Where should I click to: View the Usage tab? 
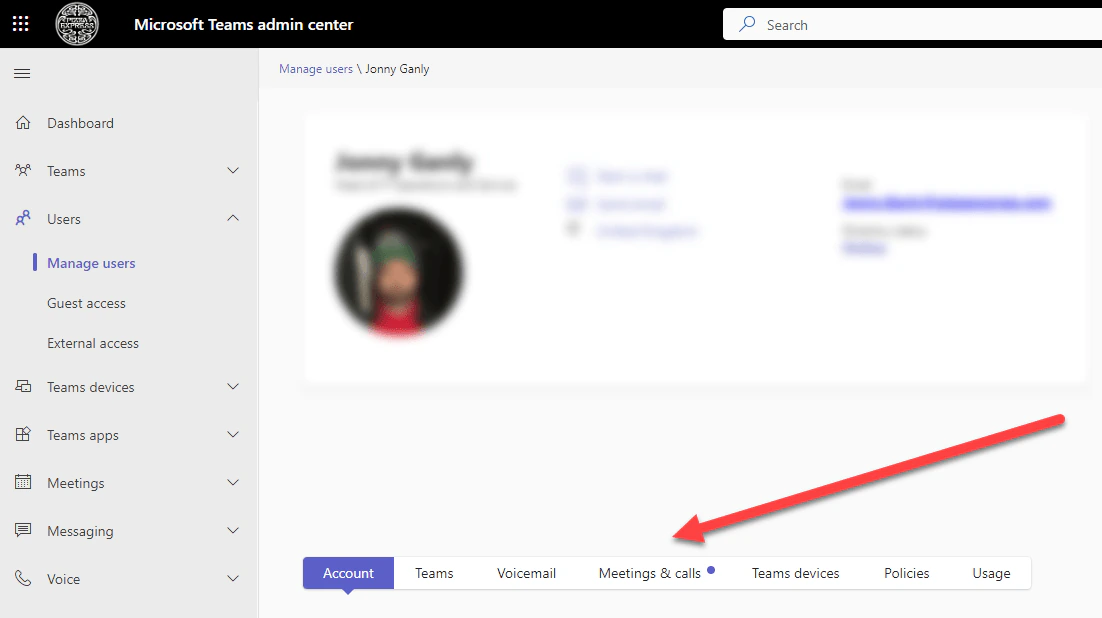(992, 573)
